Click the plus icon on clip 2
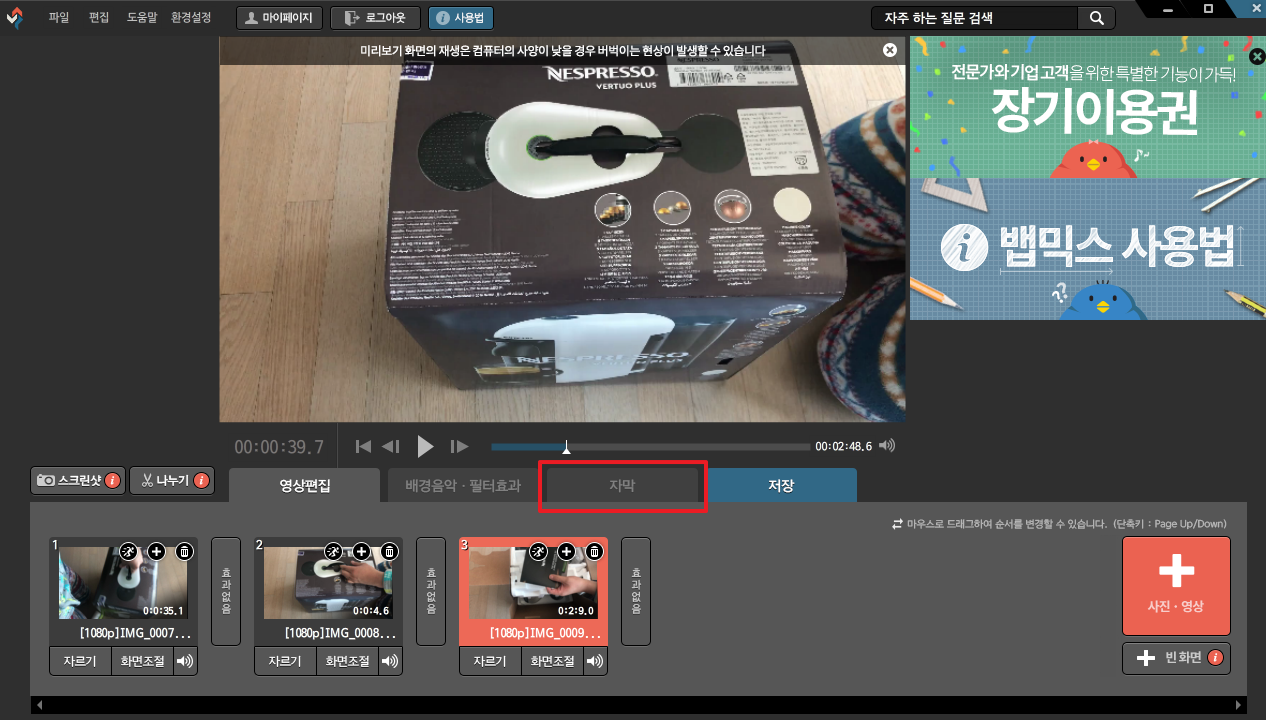This screenshot has width=1266, height=720. (x=361, y=551)
